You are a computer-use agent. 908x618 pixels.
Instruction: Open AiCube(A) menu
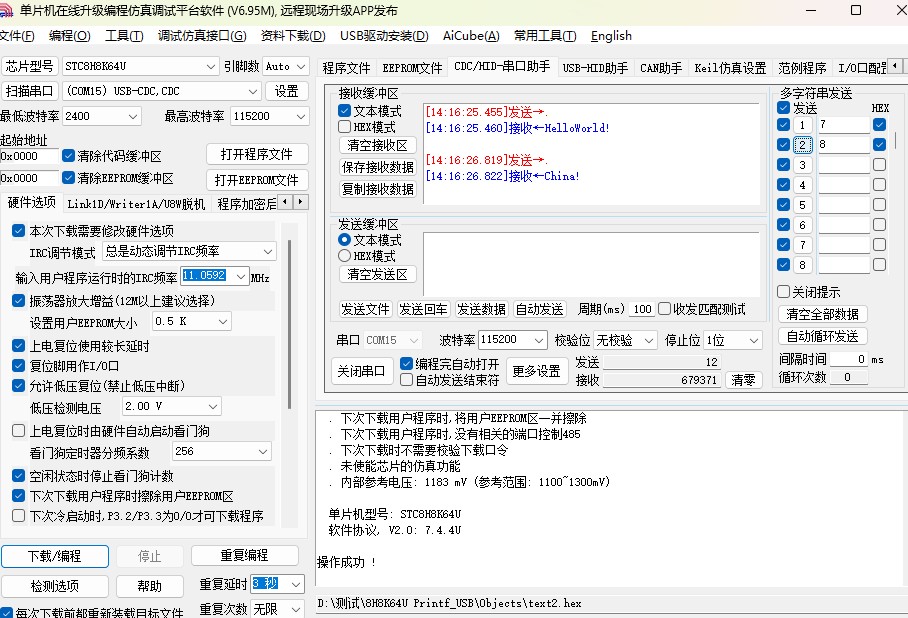coord(471,36)
